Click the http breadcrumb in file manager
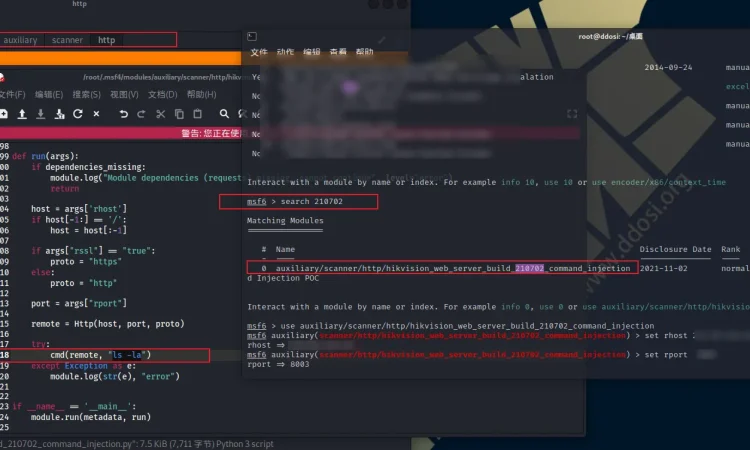This screenshot has width=750, height=450. point(106,40)
